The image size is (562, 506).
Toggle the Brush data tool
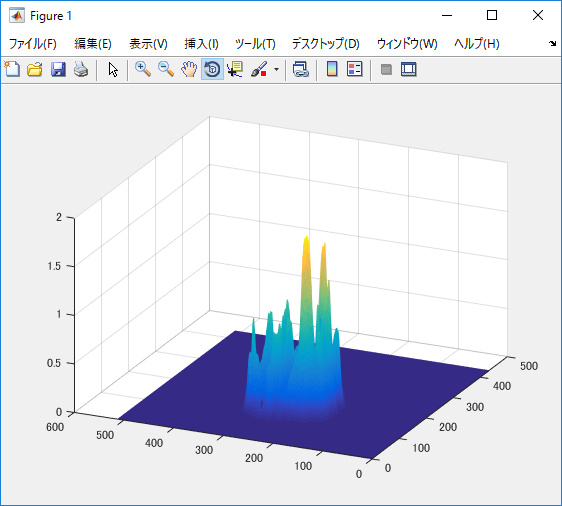(x=259, y=69)
